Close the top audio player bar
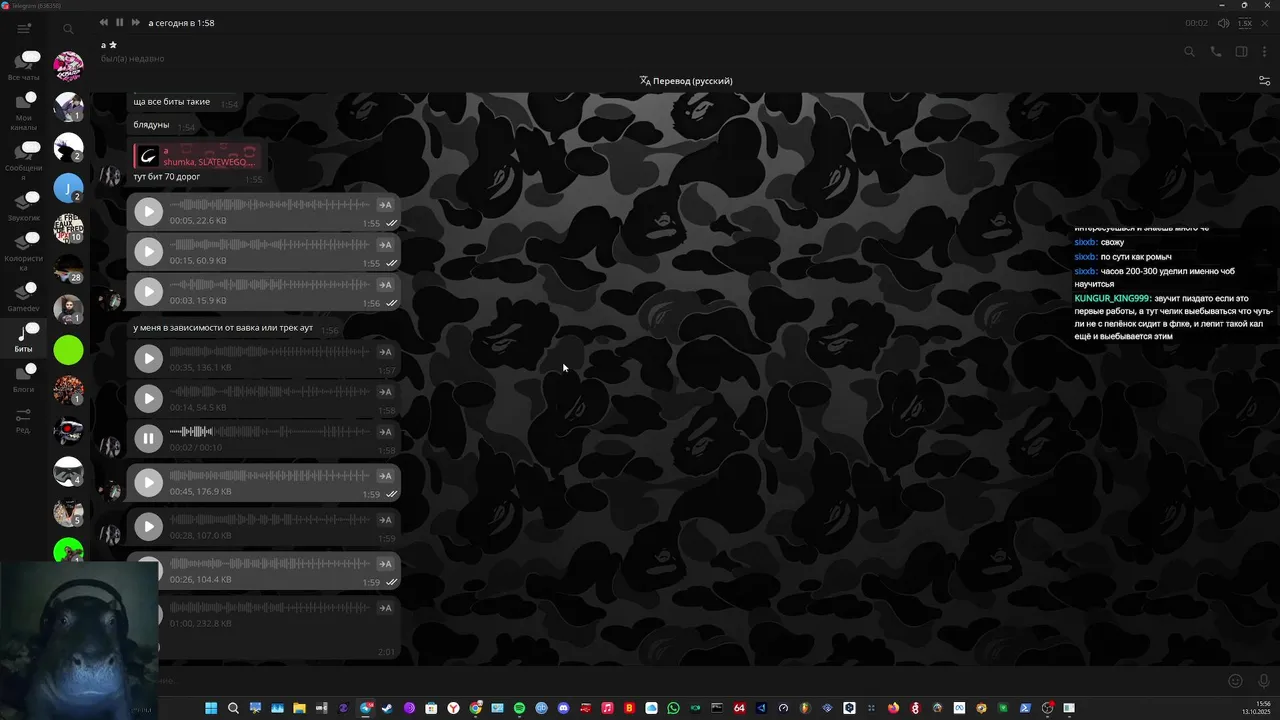 (1266, 23)
